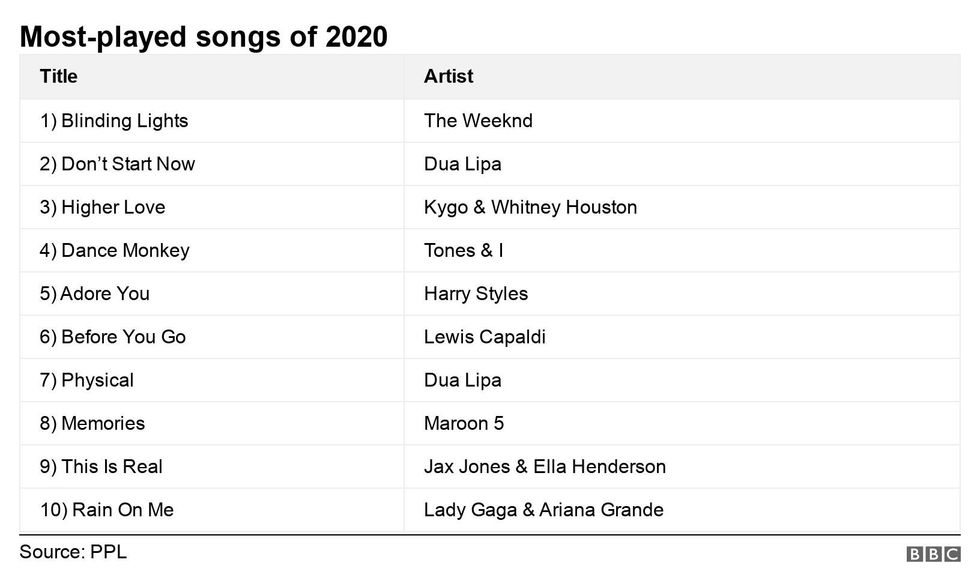Select the Don't Start Now row title
The height and width of the screenshot is (587, 980).
[x=117, y=164]
